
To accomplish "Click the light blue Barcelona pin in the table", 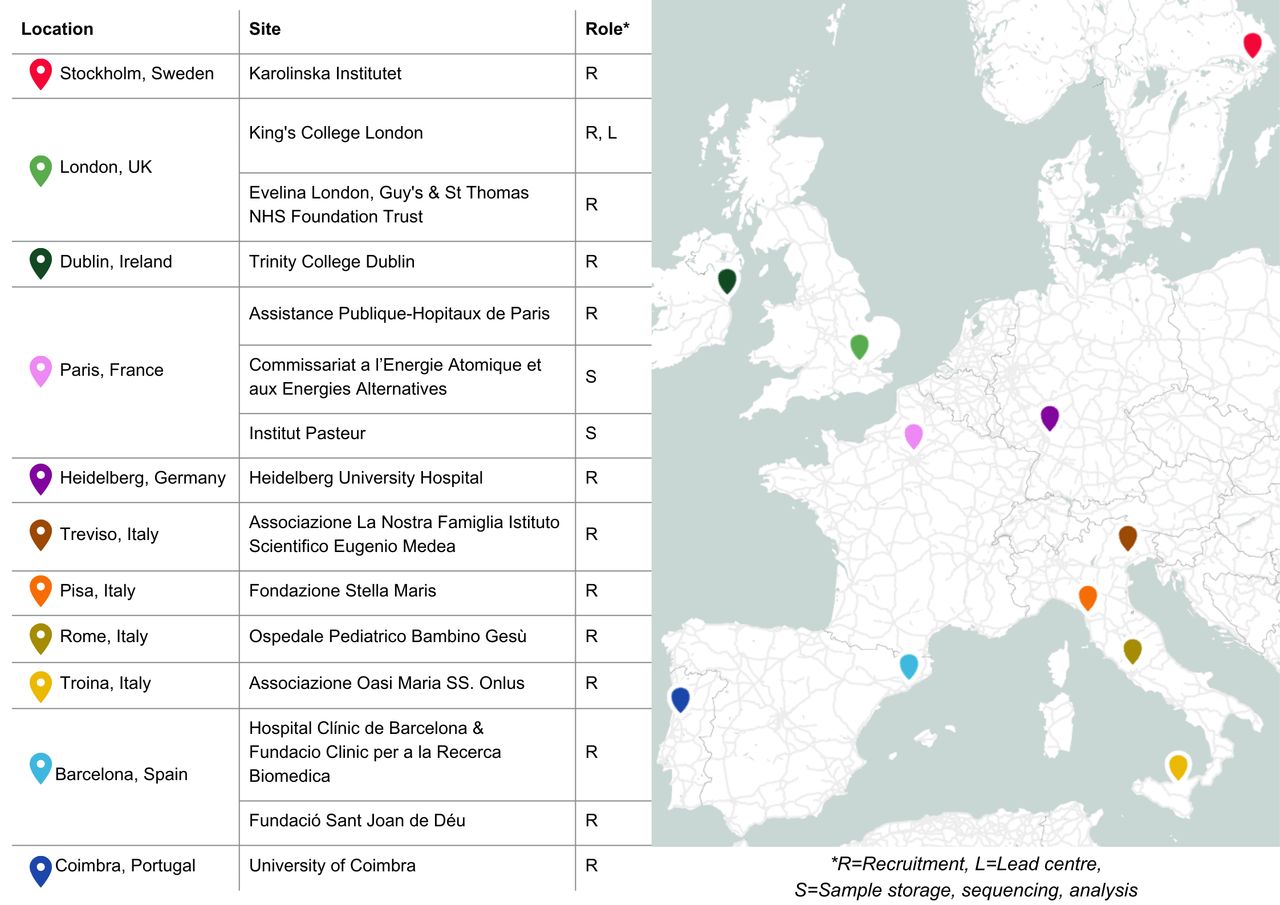I will coord(41,768).
